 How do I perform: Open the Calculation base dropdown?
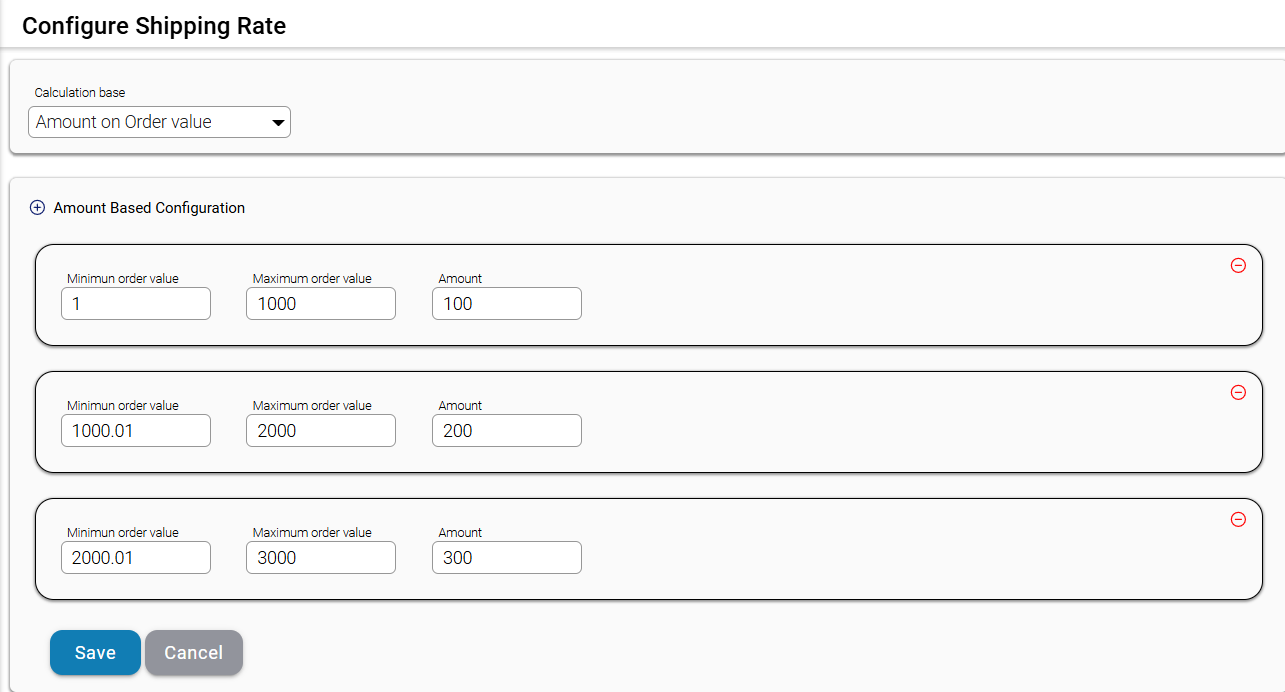pos(159,122)
